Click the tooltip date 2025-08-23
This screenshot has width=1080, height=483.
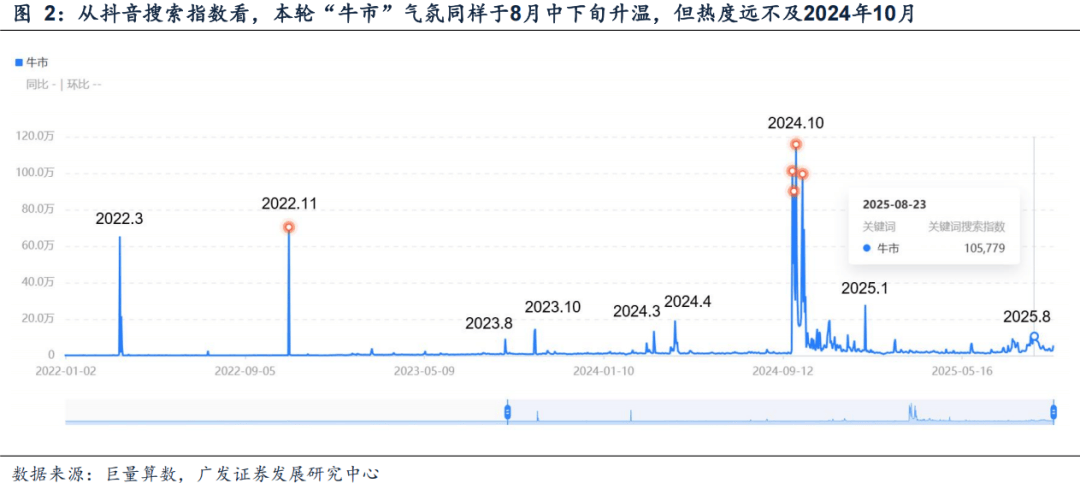point(892,204)
